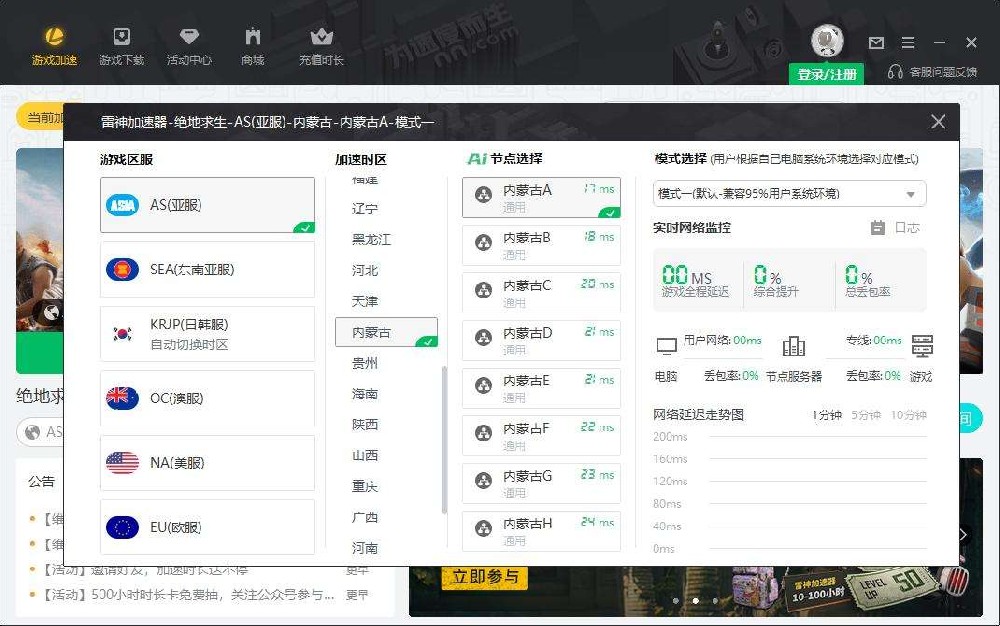
Task: Select the KRJP(日韩服) game region
Action: click(207, 333)
